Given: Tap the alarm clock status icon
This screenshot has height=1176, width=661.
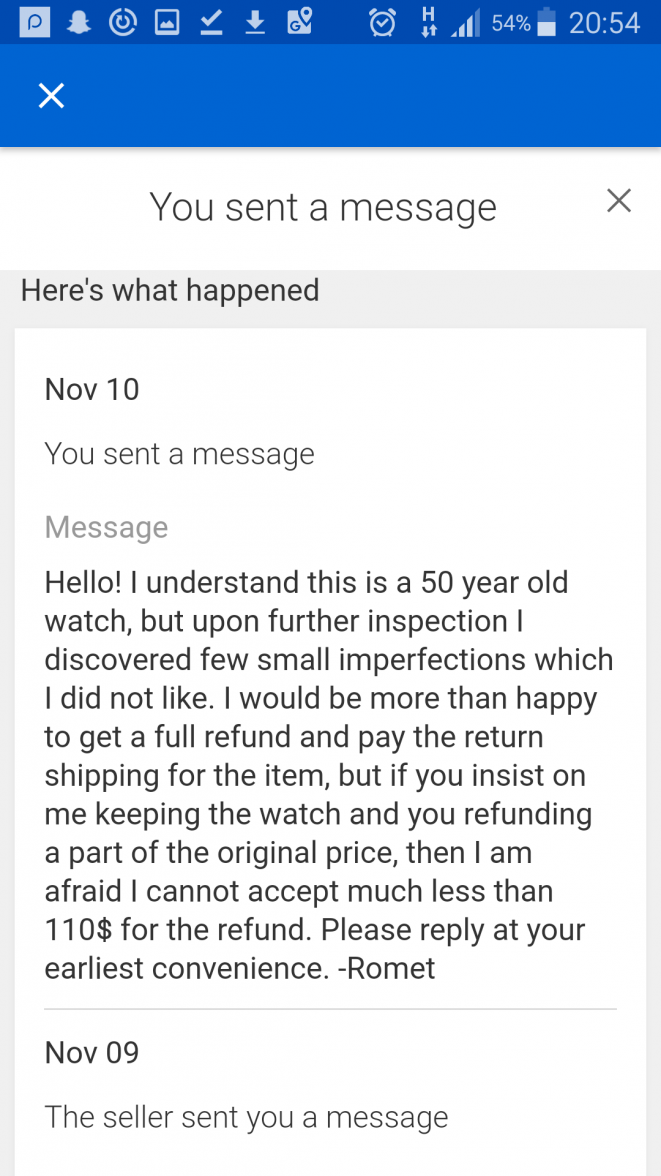Looking at the screenshot, I should click(382, 22).
